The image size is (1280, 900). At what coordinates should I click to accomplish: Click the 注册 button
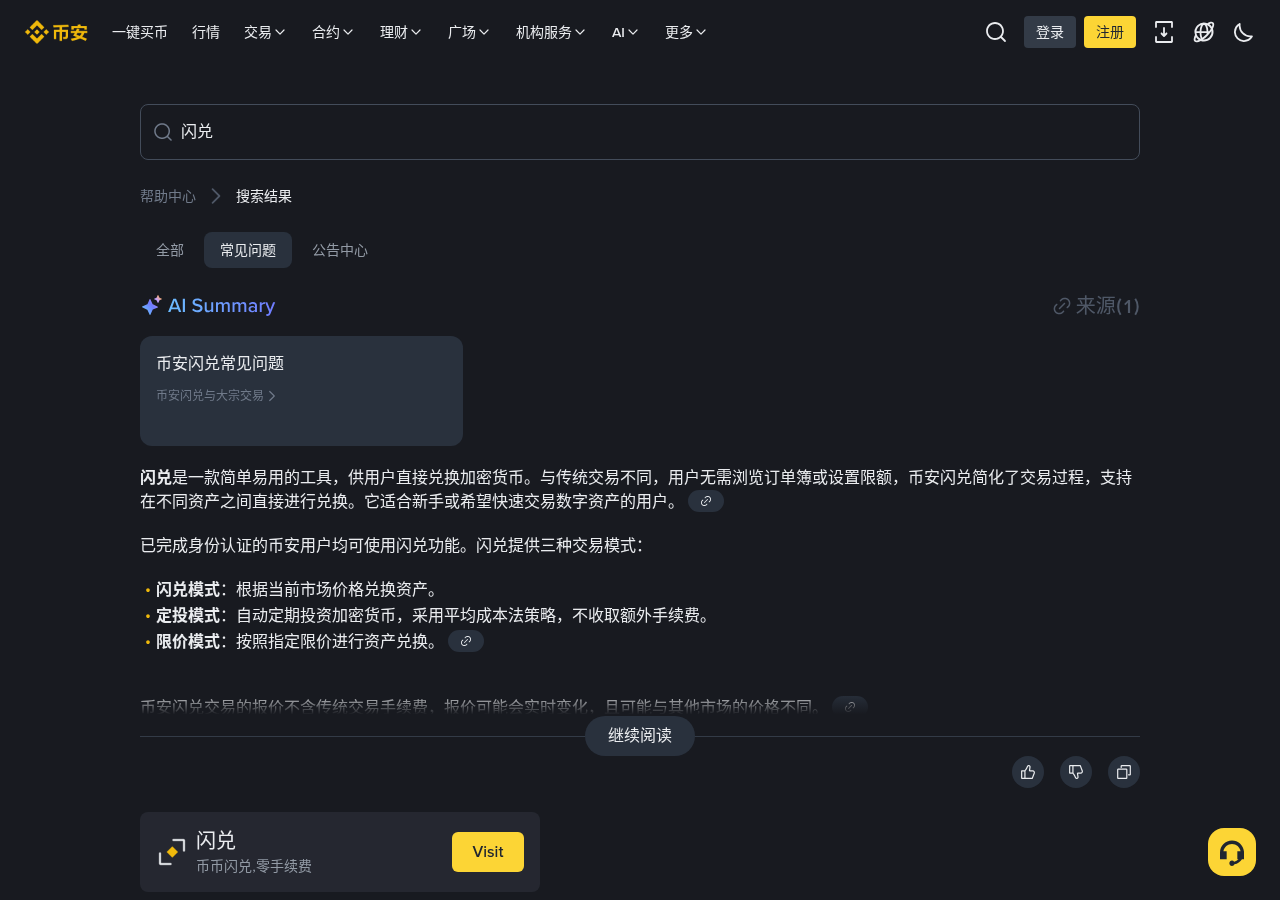click(x=1110, y=32)
